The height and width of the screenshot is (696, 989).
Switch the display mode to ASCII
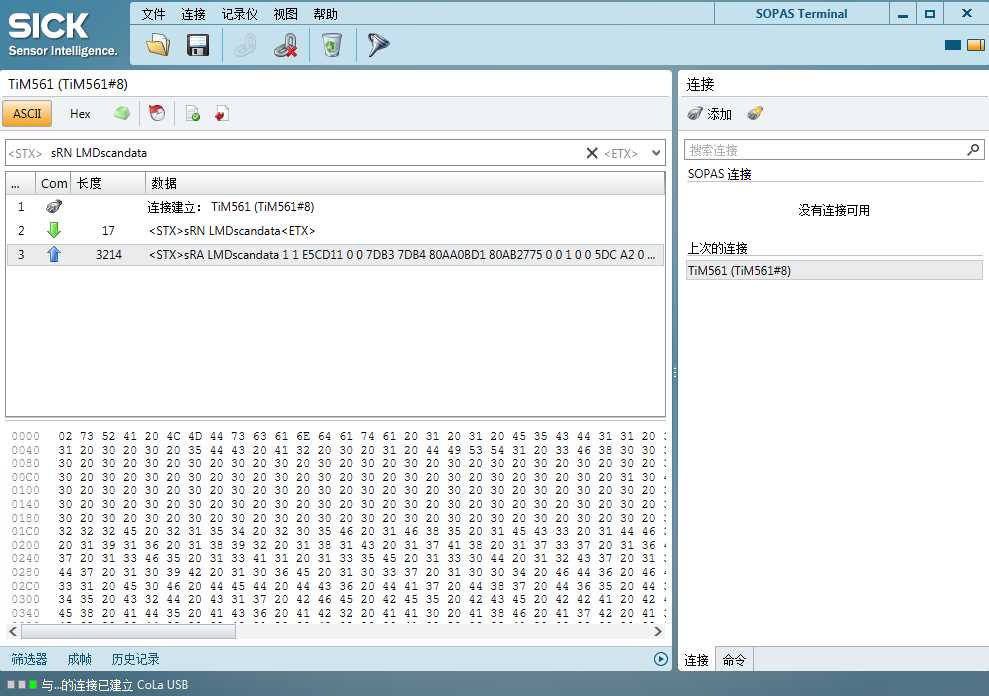click(x=27, y=114)
